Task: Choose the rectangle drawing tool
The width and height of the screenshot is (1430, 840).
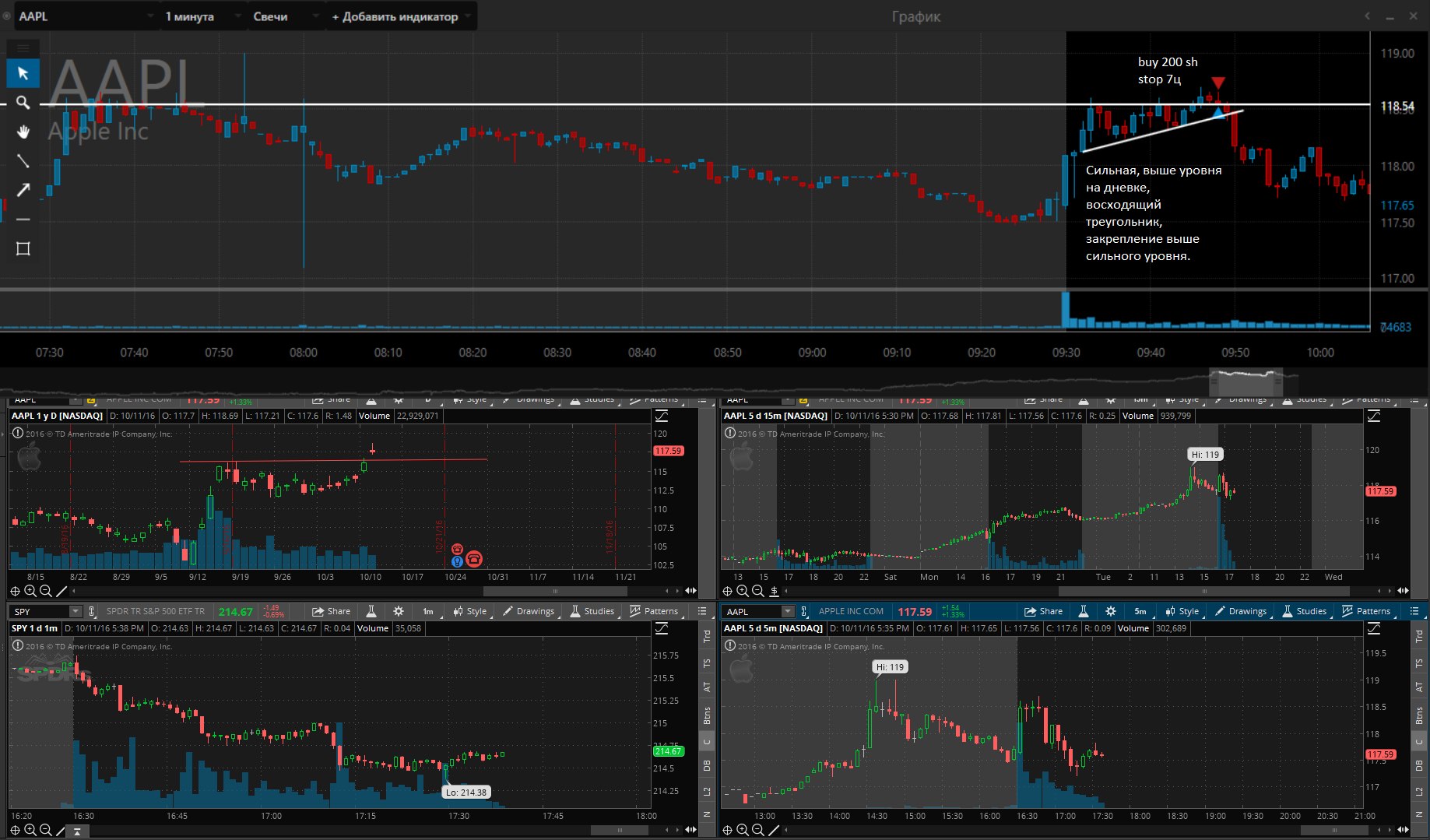Action: tap(23, 249)
